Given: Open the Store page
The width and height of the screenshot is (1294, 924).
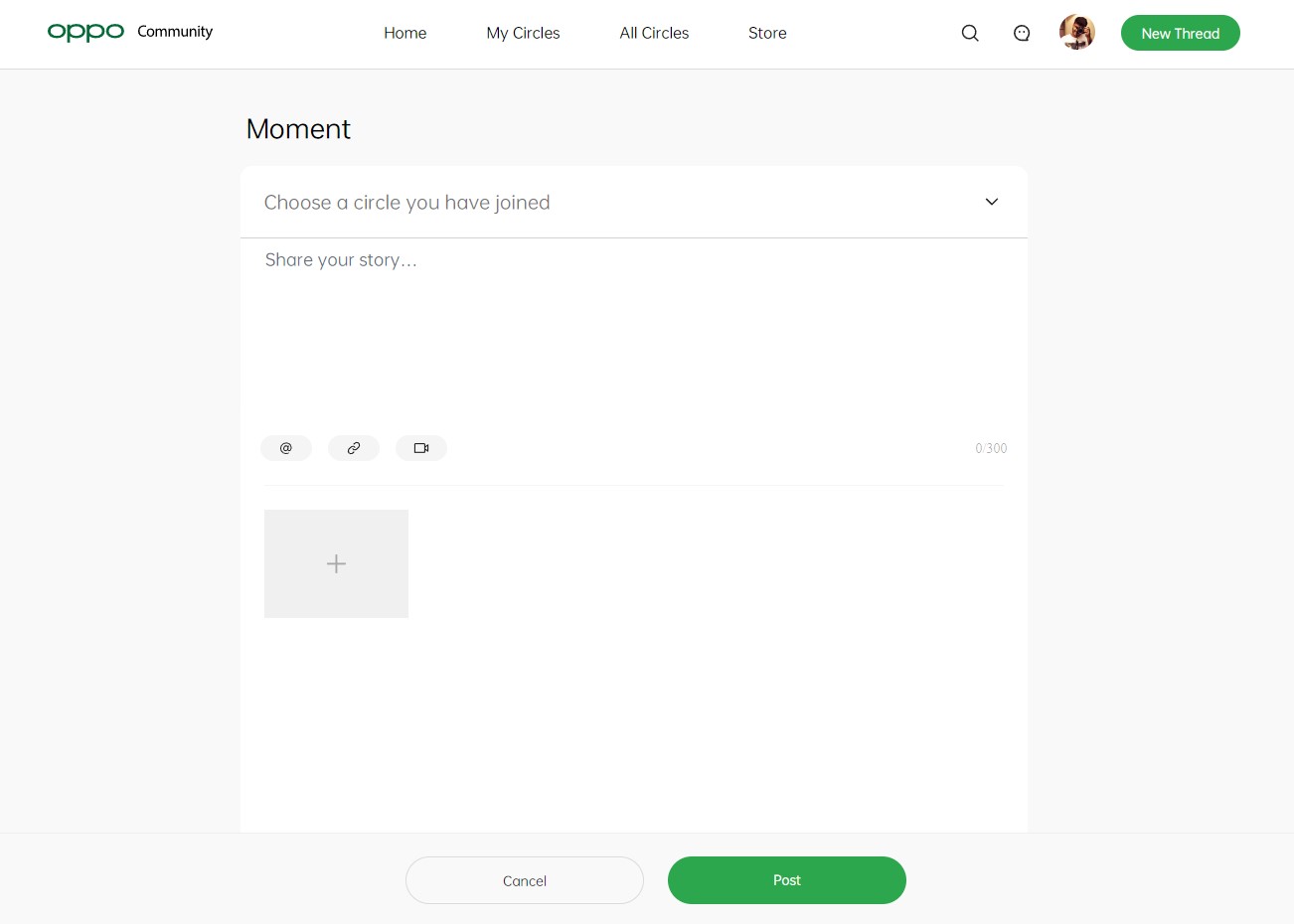Looking at the screenshot, I should tap(767, 33).
